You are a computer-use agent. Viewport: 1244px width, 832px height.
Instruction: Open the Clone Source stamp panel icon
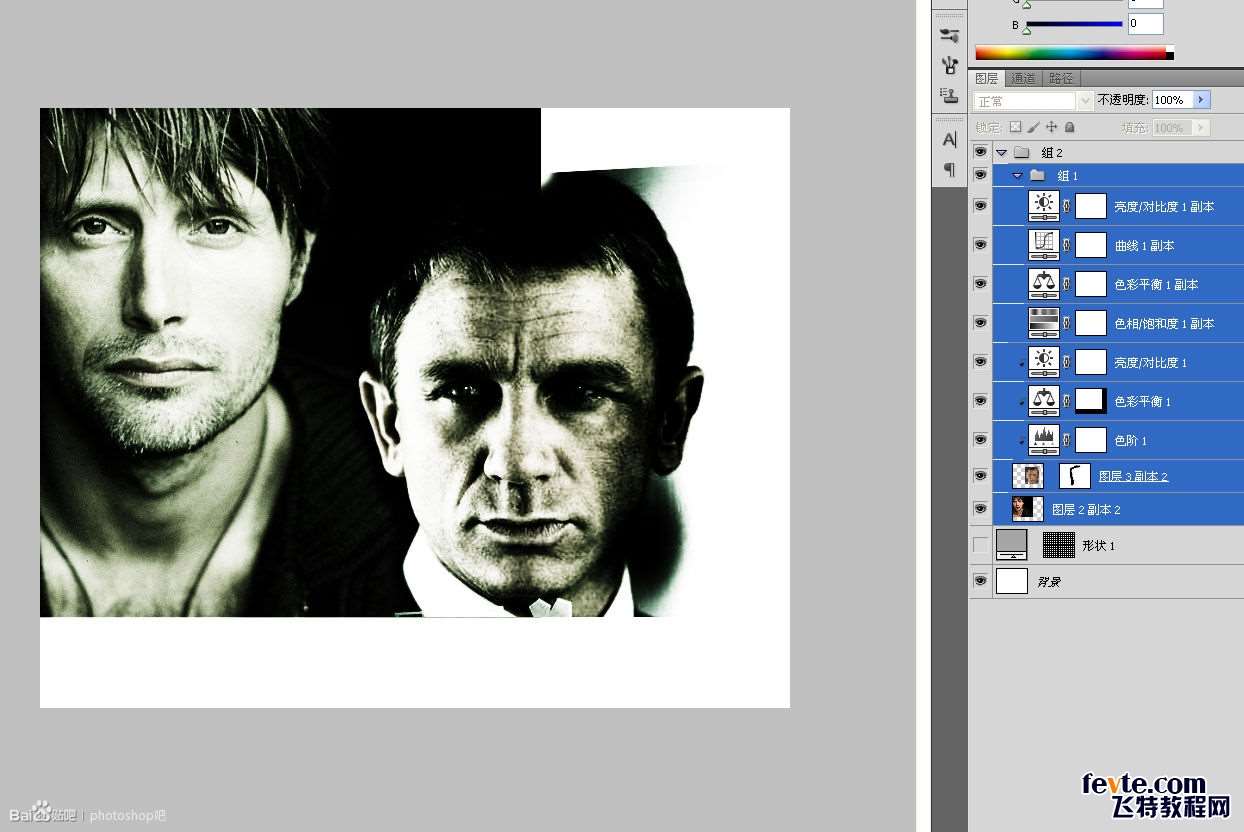click(x=949, y=95)
